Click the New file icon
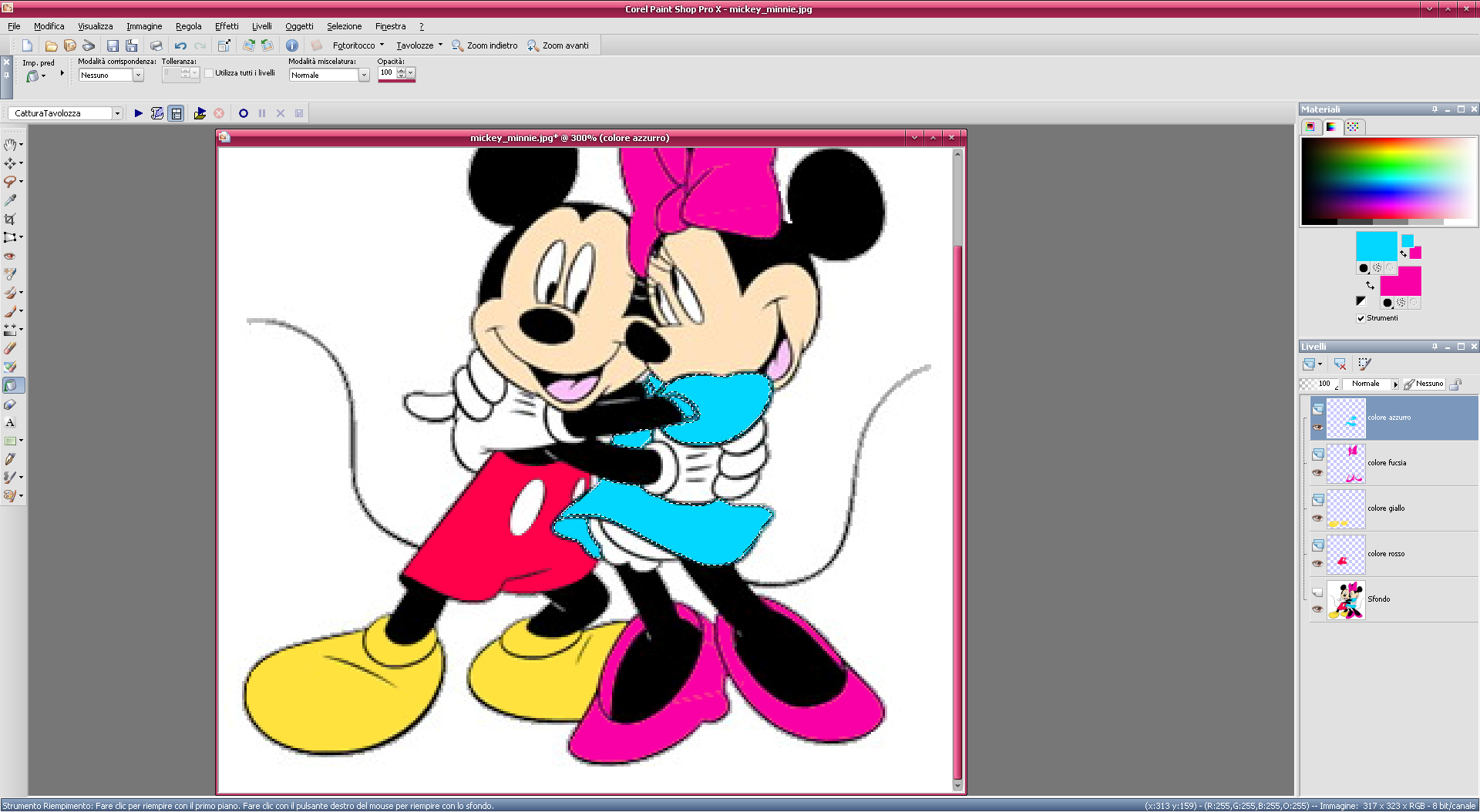Screen dimensions: 1480x812 tap(27, 45)
